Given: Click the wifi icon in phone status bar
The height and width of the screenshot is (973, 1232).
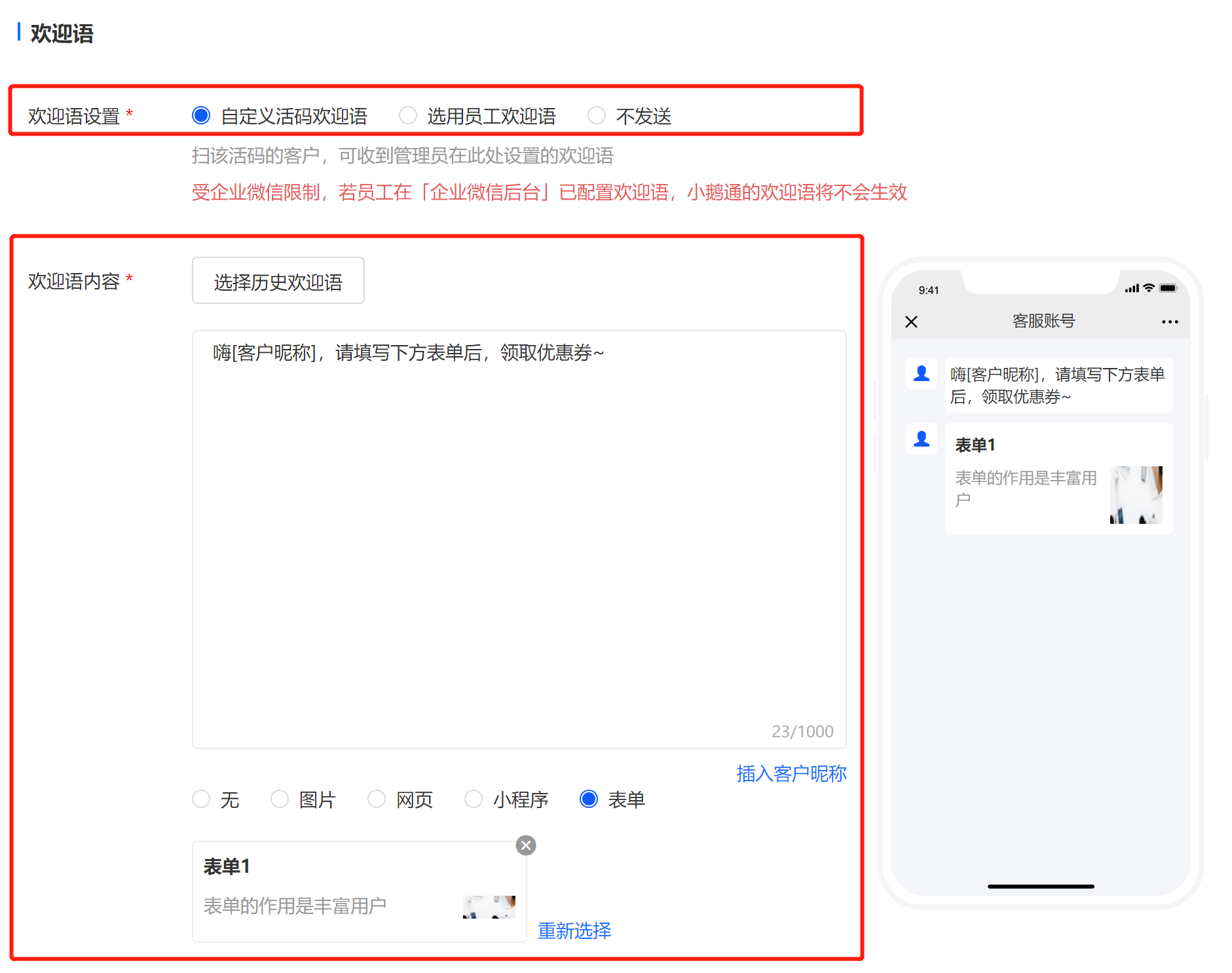Looking at the screenshot, I should click(1149, 288).
